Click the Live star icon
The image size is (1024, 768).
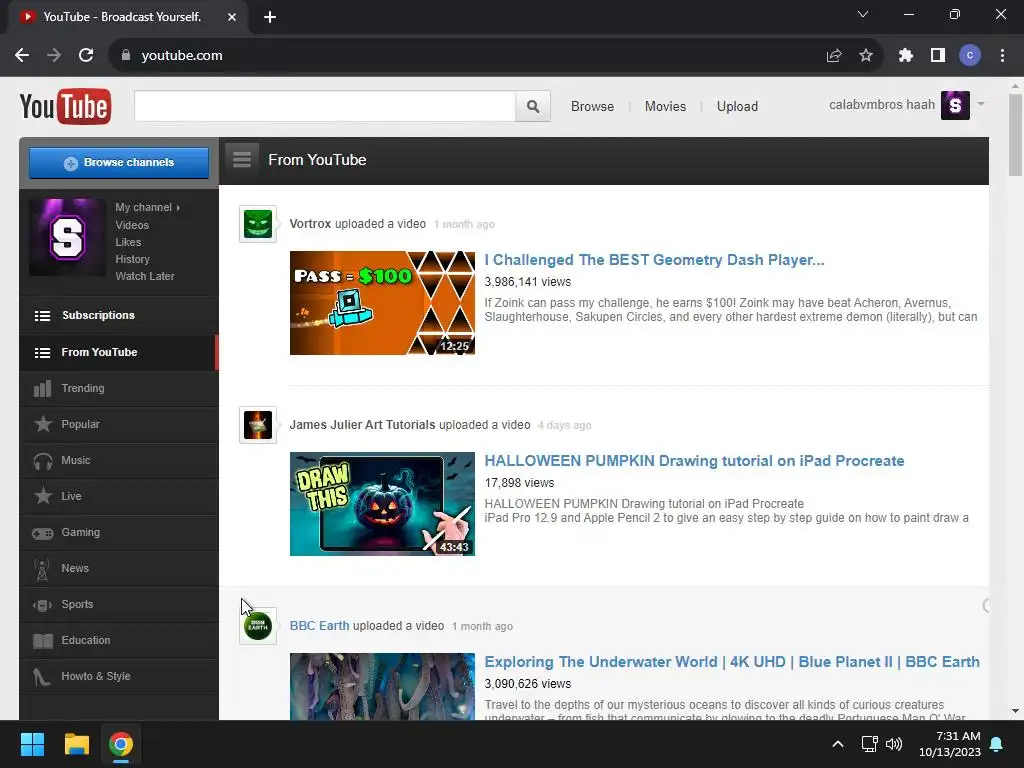pyautogui.click(x=43, y=496)
